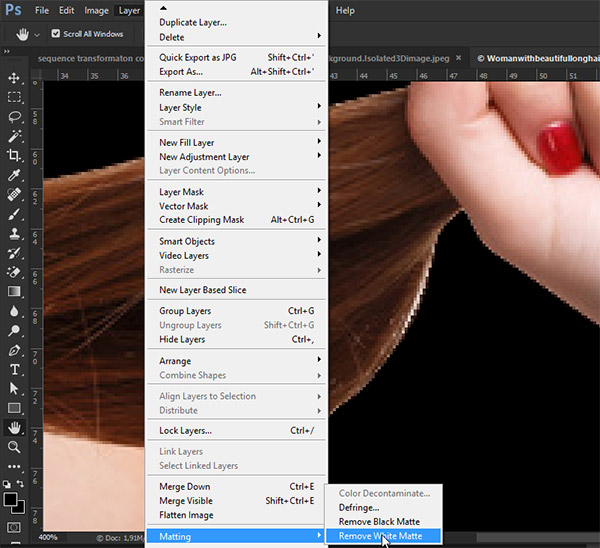The image size is (600, 548).
Task: Click Duplicate Layer menu entry
Action: (x=193, y=22)
